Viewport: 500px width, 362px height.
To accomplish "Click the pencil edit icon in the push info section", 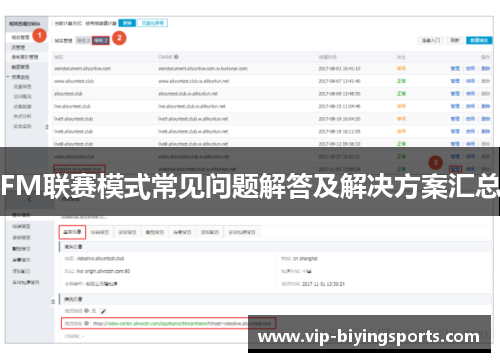I will (x=103, y=311).
